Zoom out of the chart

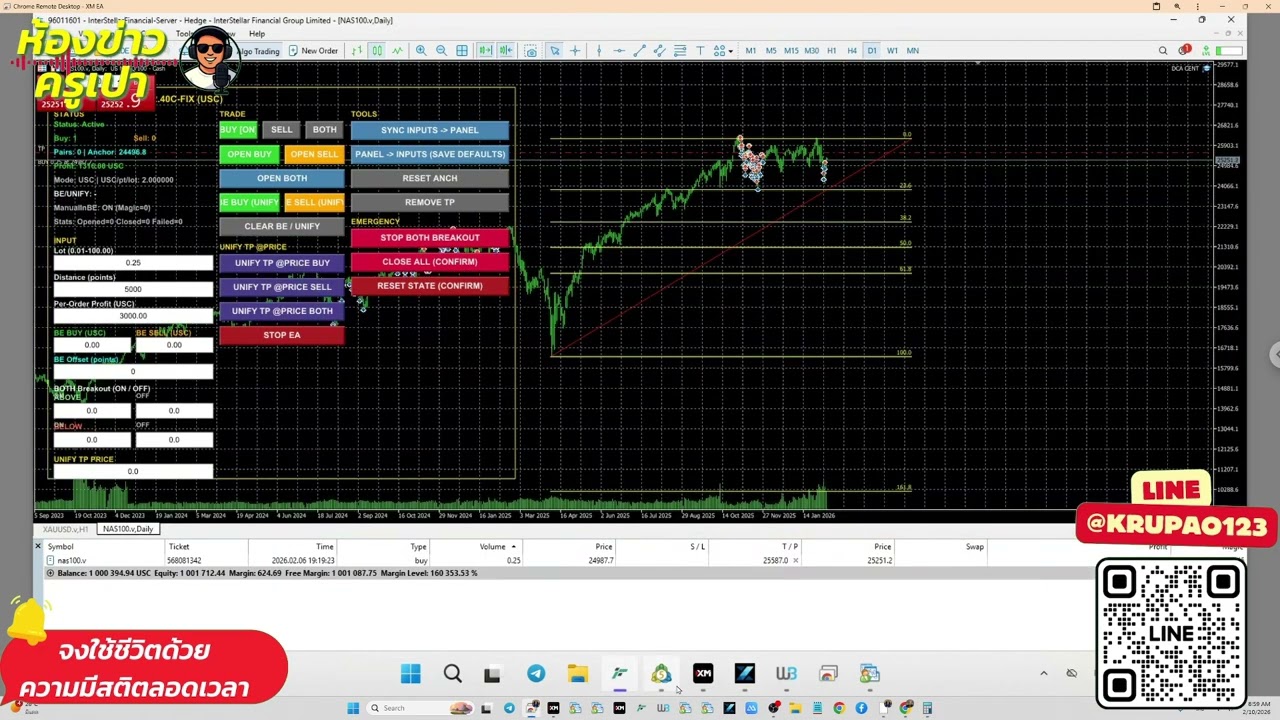pos(441,51)
